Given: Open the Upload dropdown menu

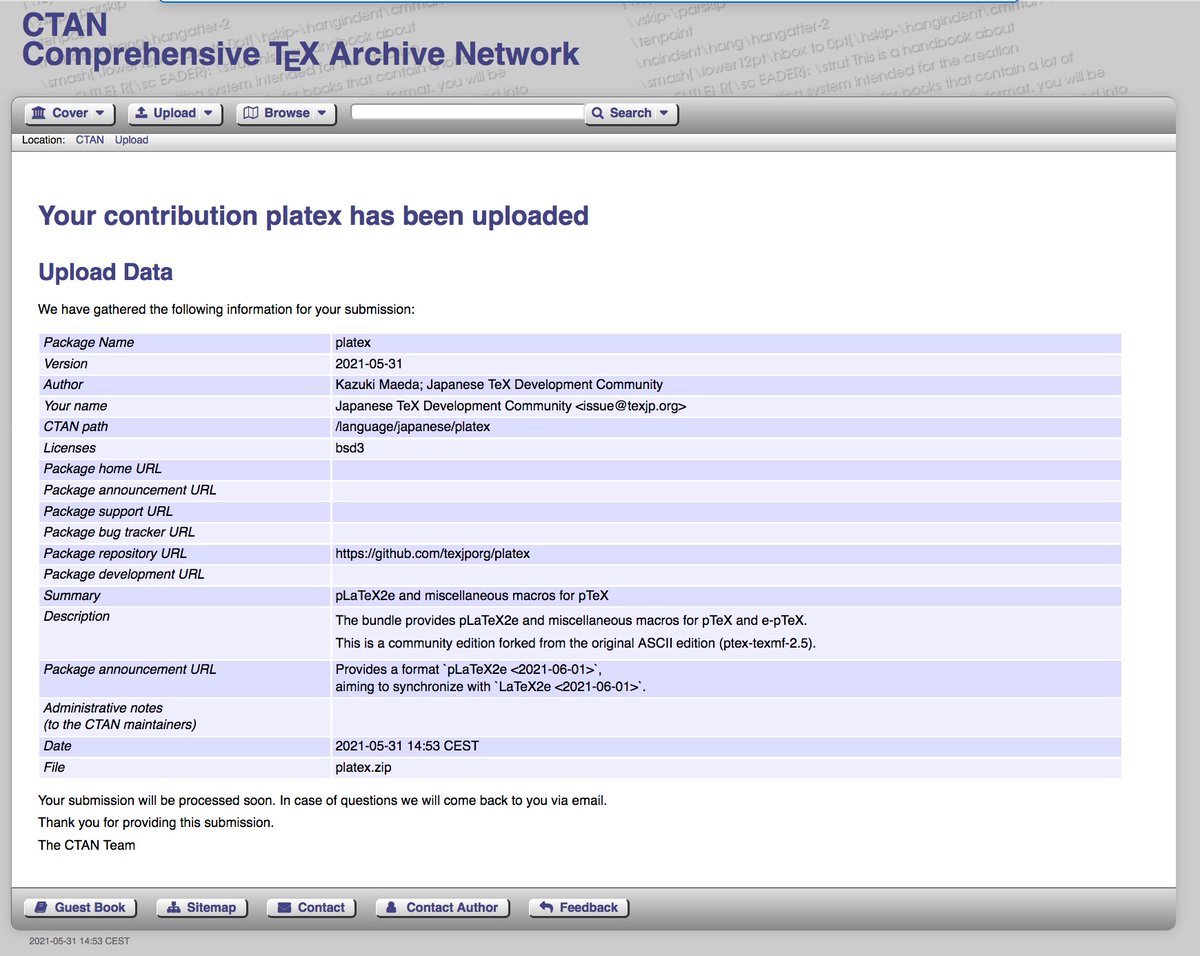Looking at the screenshot, I should 177,113.
